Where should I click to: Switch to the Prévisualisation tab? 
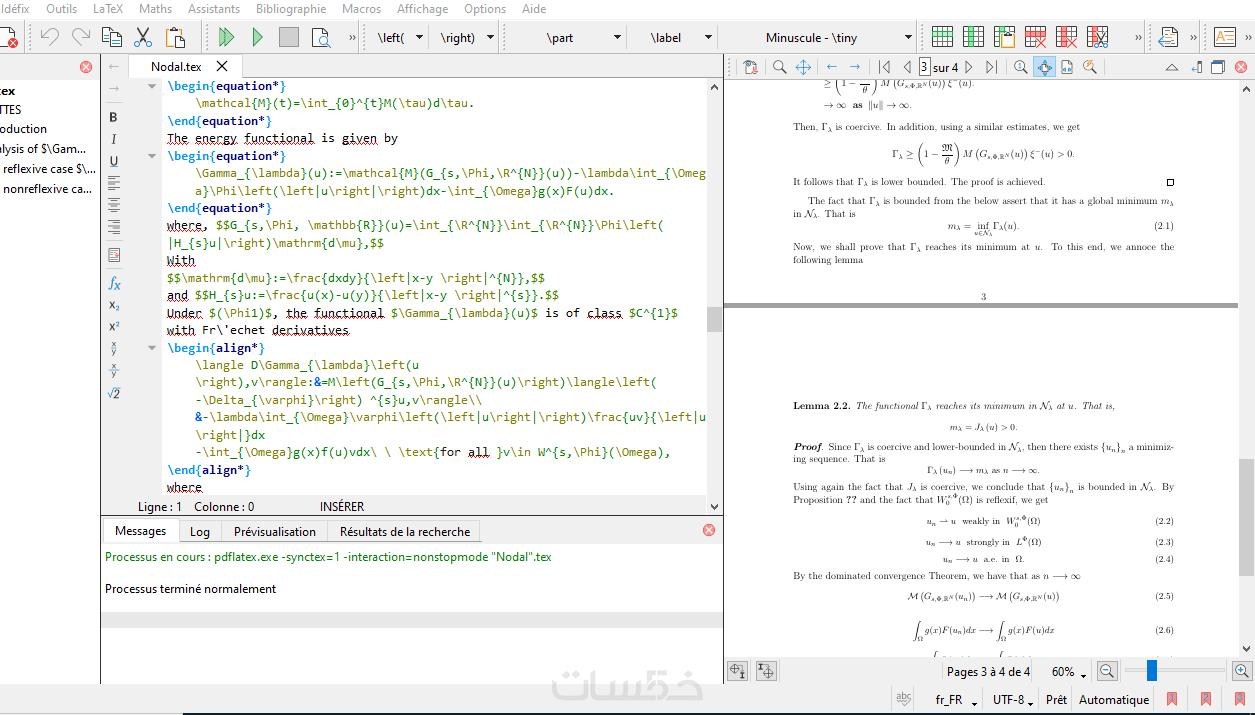[x=275, y=532]
